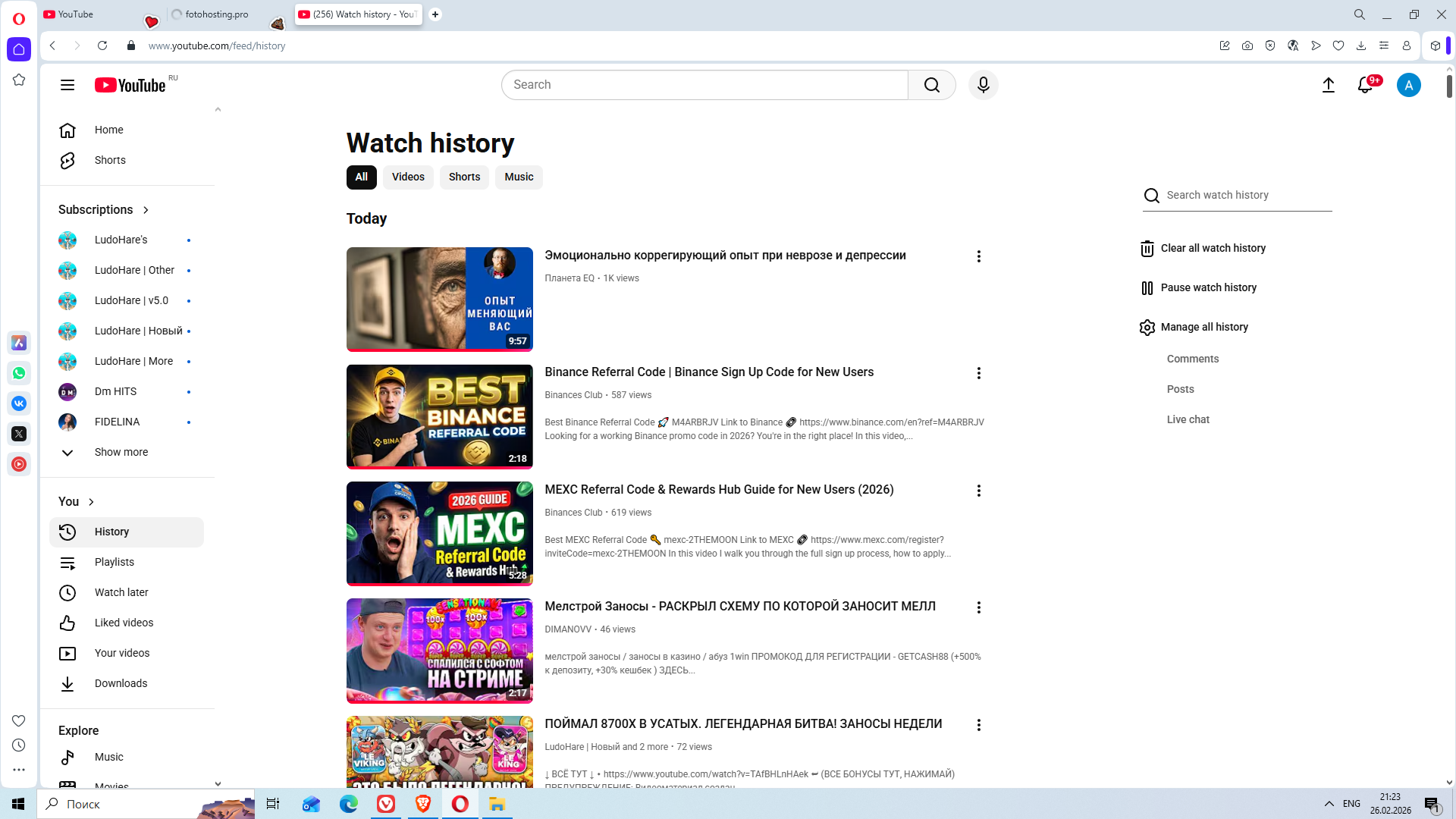The image size is (1456, 819).
Task: Open the MEXC Referral Code video thumbnail
Action: [439, 534]
